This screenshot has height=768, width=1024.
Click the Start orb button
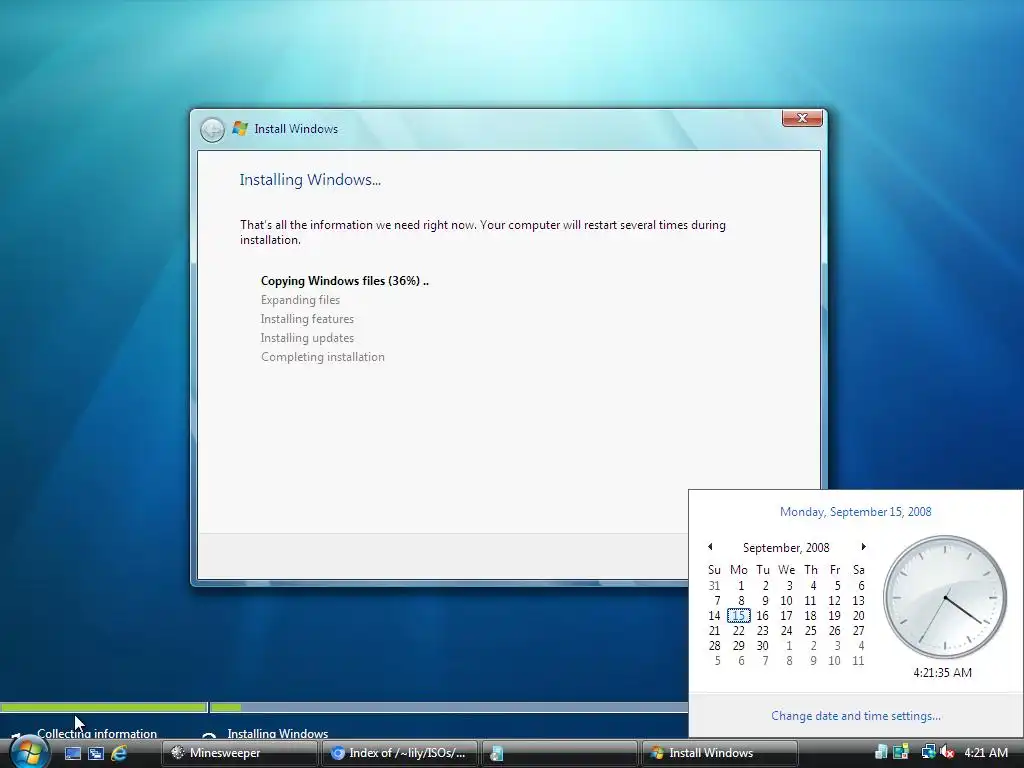tap(29, 752)
